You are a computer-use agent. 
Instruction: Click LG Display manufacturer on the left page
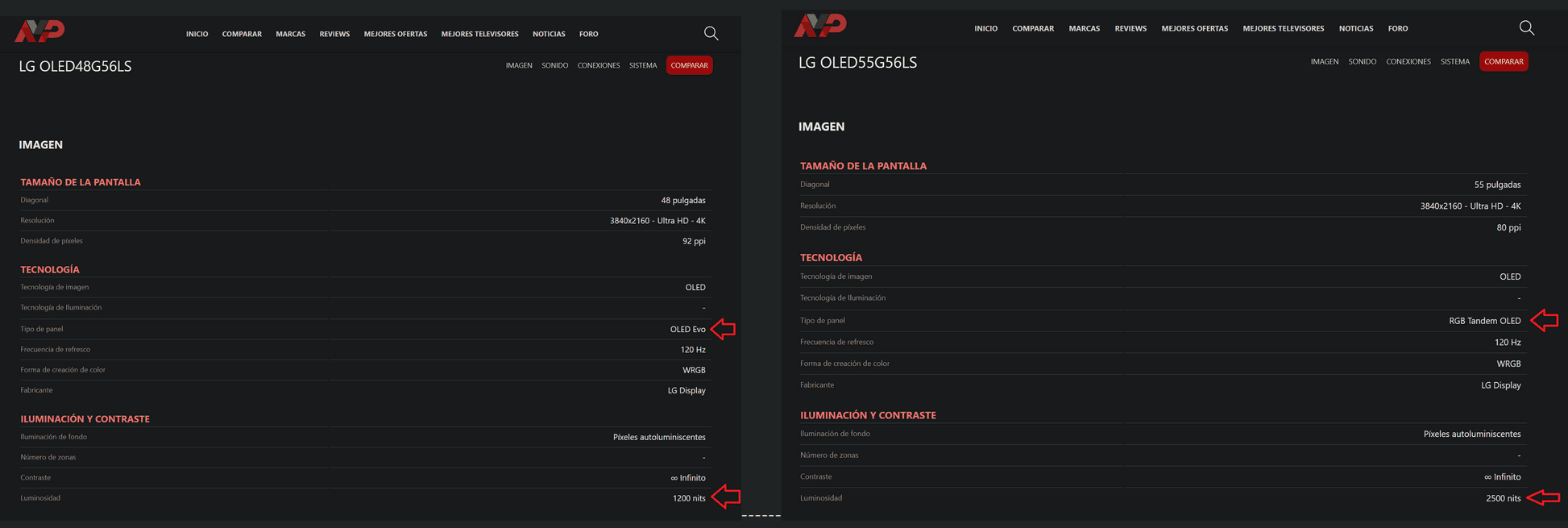[687, 390]
